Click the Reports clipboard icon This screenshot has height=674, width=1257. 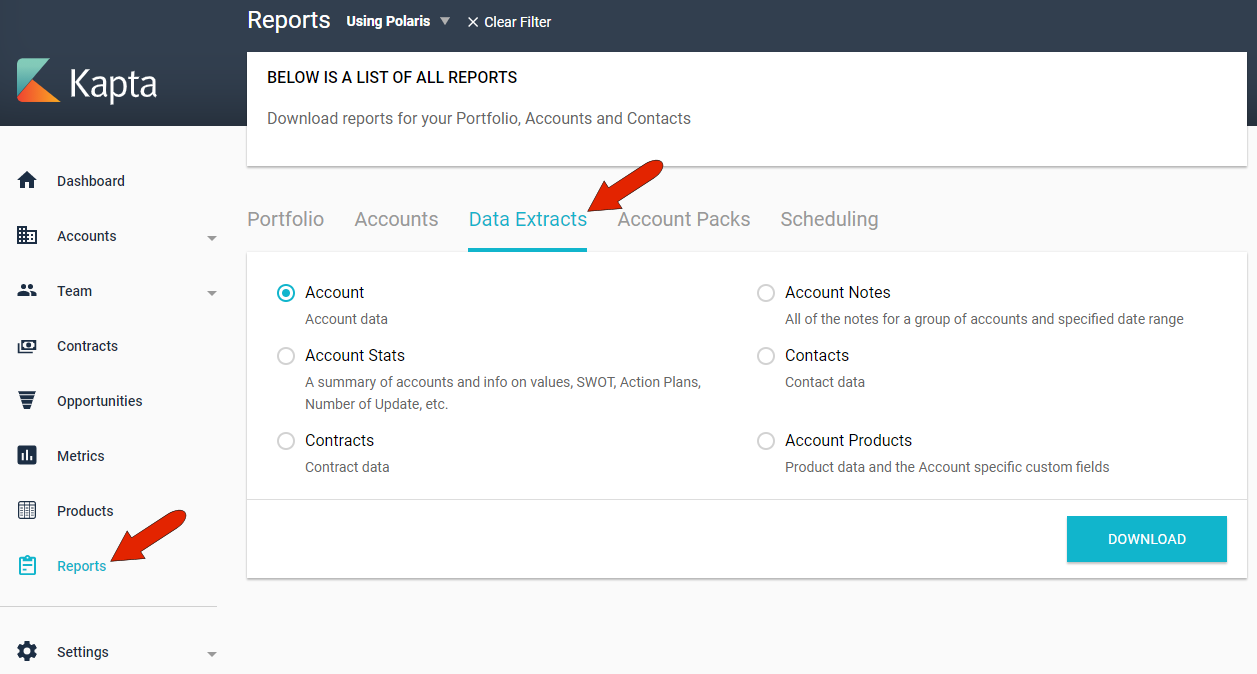pyautogui.click(x=27, y=565)
